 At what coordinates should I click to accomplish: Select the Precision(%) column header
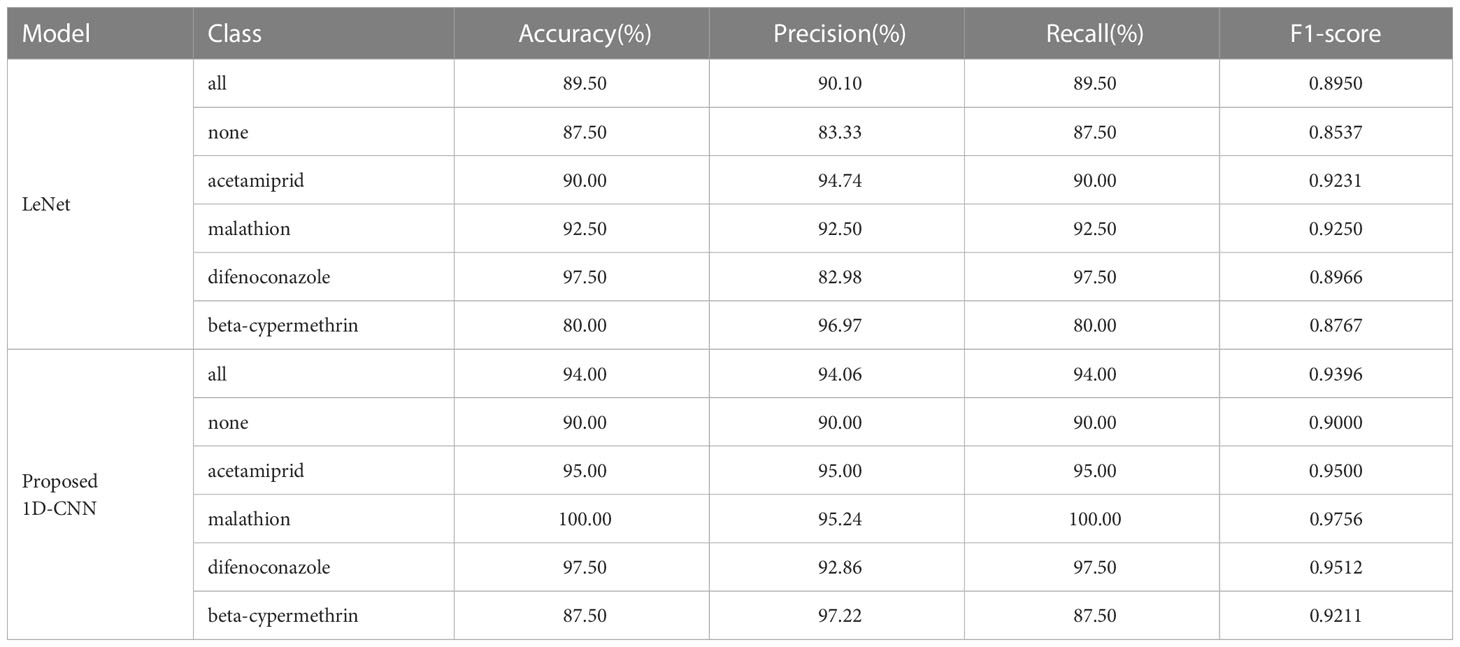(839, 34)
